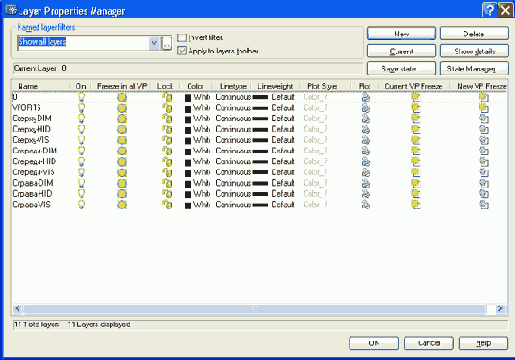Image resolution: width=515 pixels, height=360 pixels.
Task: Click the New layer button
Action: pos(401,34)
